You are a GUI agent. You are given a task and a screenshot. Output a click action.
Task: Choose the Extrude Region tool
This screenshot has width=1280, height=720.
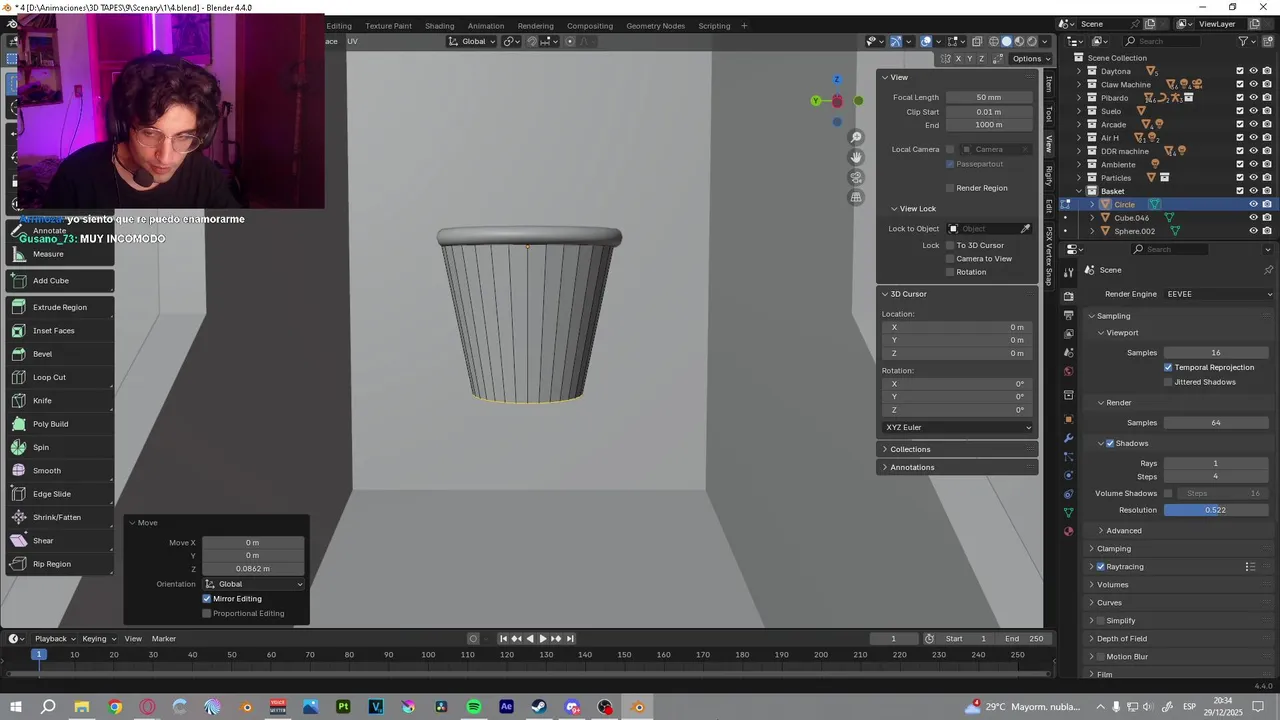coord(59,307)
